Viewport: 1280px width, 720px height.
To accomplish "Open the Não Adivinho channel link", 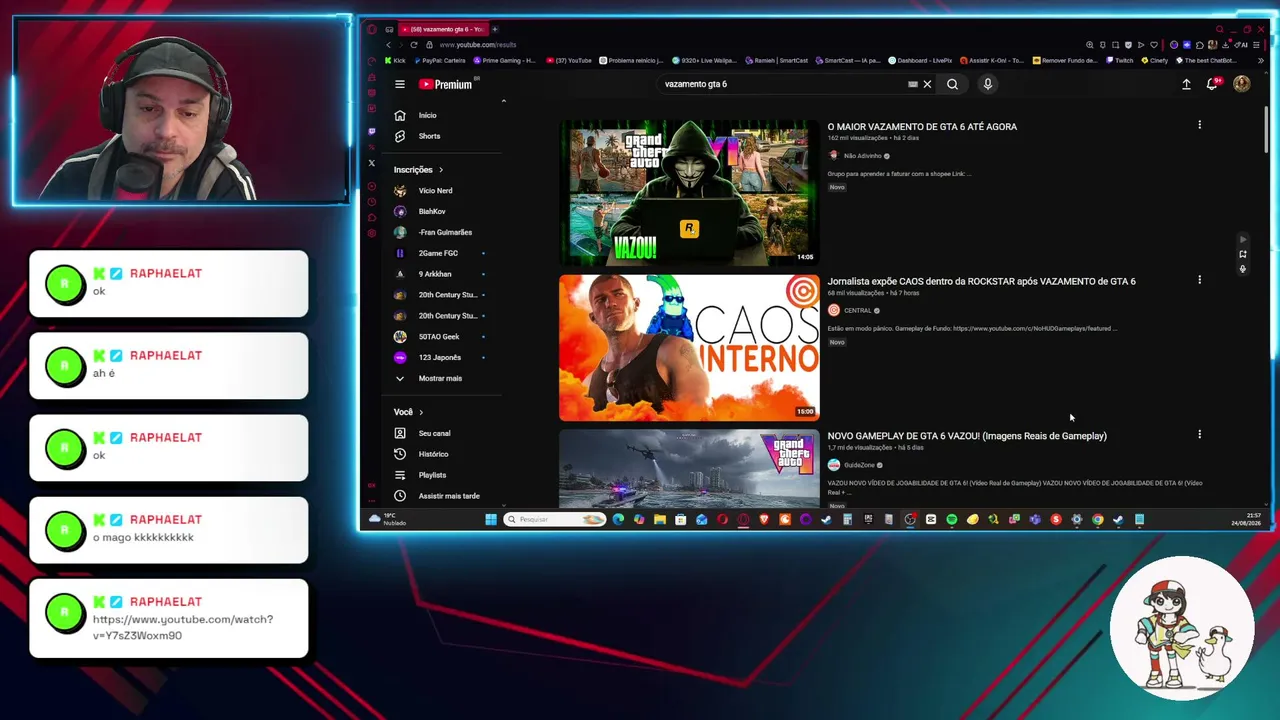I will click(x=862, y=156).
